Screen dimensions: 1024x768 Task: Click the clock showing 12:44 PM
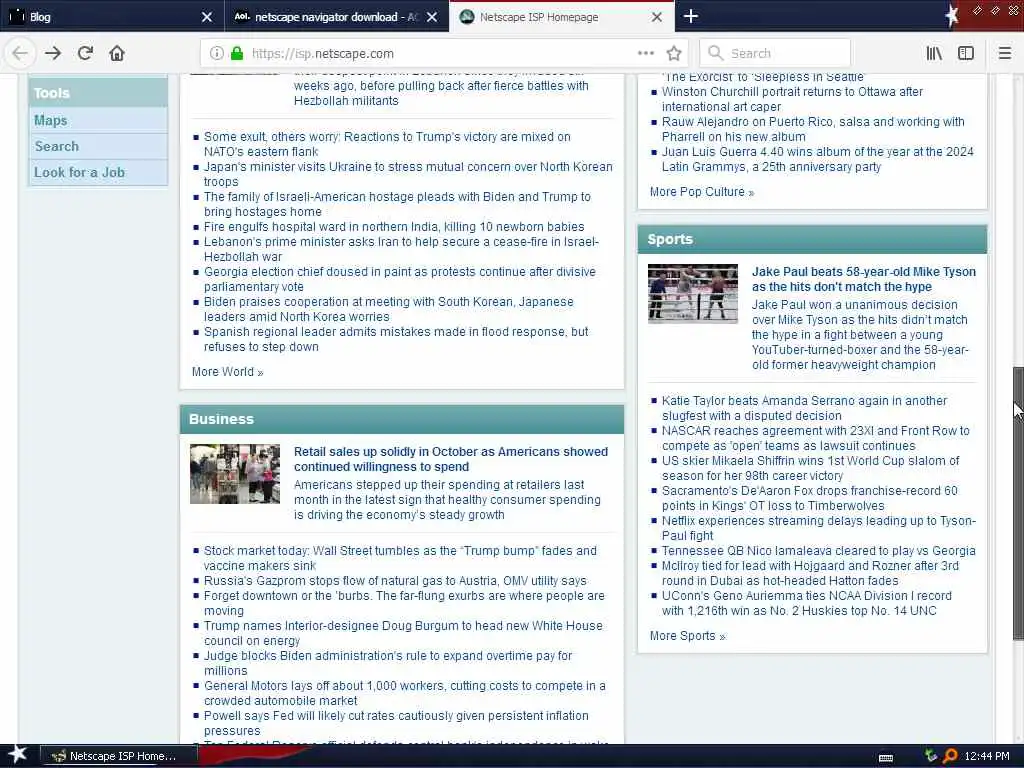[987, 756]
